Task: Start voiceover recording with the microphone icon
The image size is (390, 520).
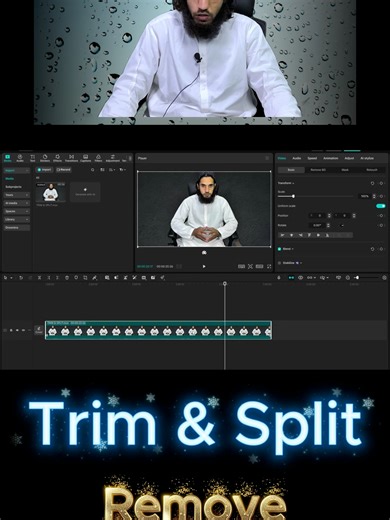Action: (279, 278)
